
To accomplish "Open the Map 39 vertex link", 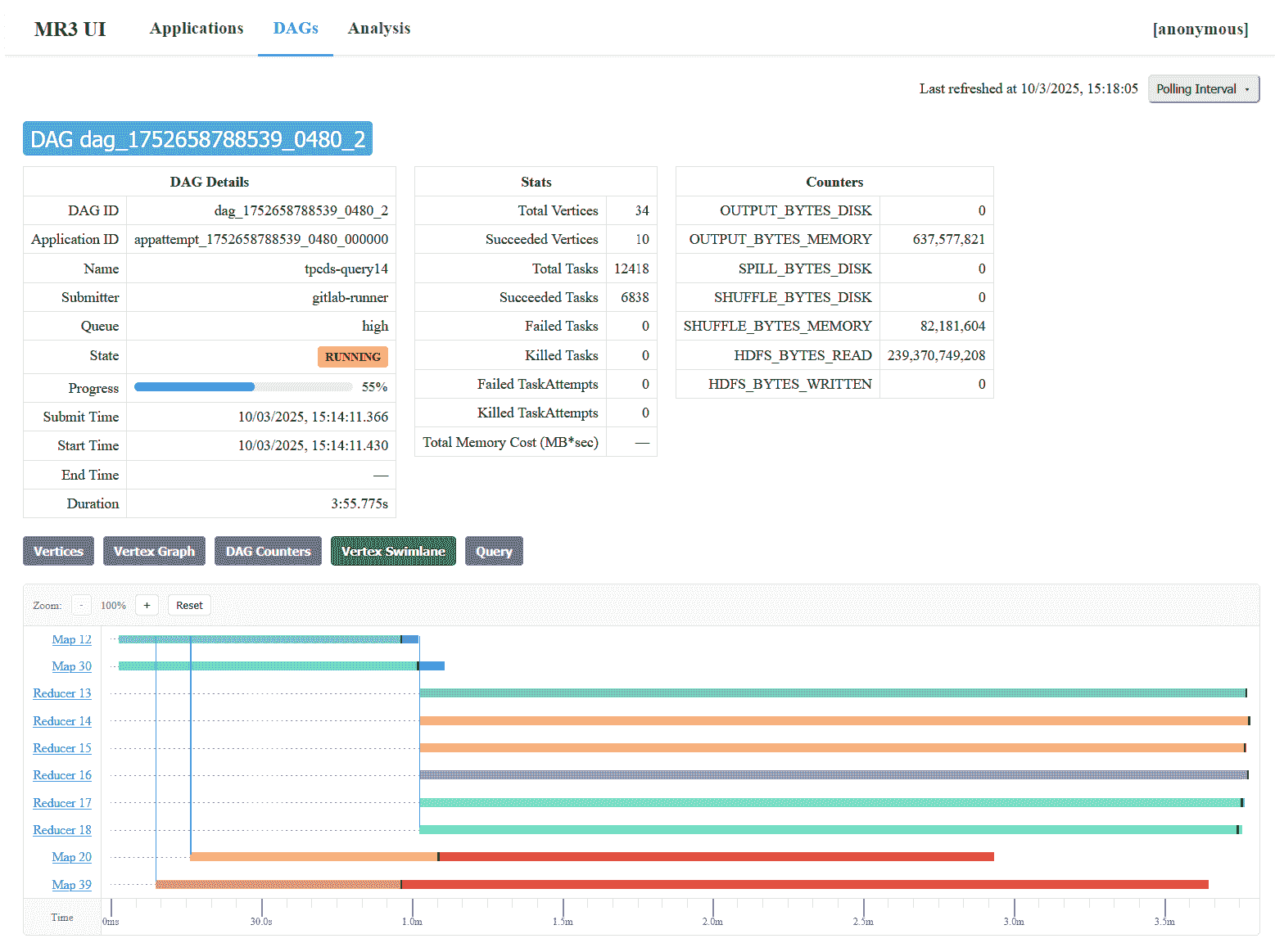I will point(71,885).
